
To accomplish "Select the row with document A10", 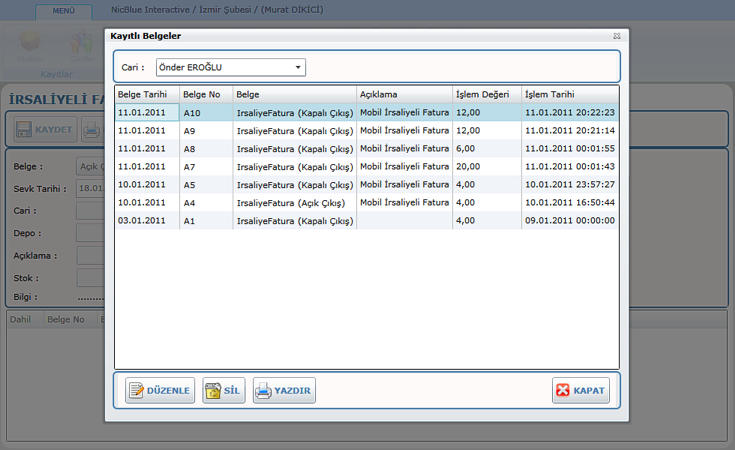I will pyautogui.click(x=366, y=113).
